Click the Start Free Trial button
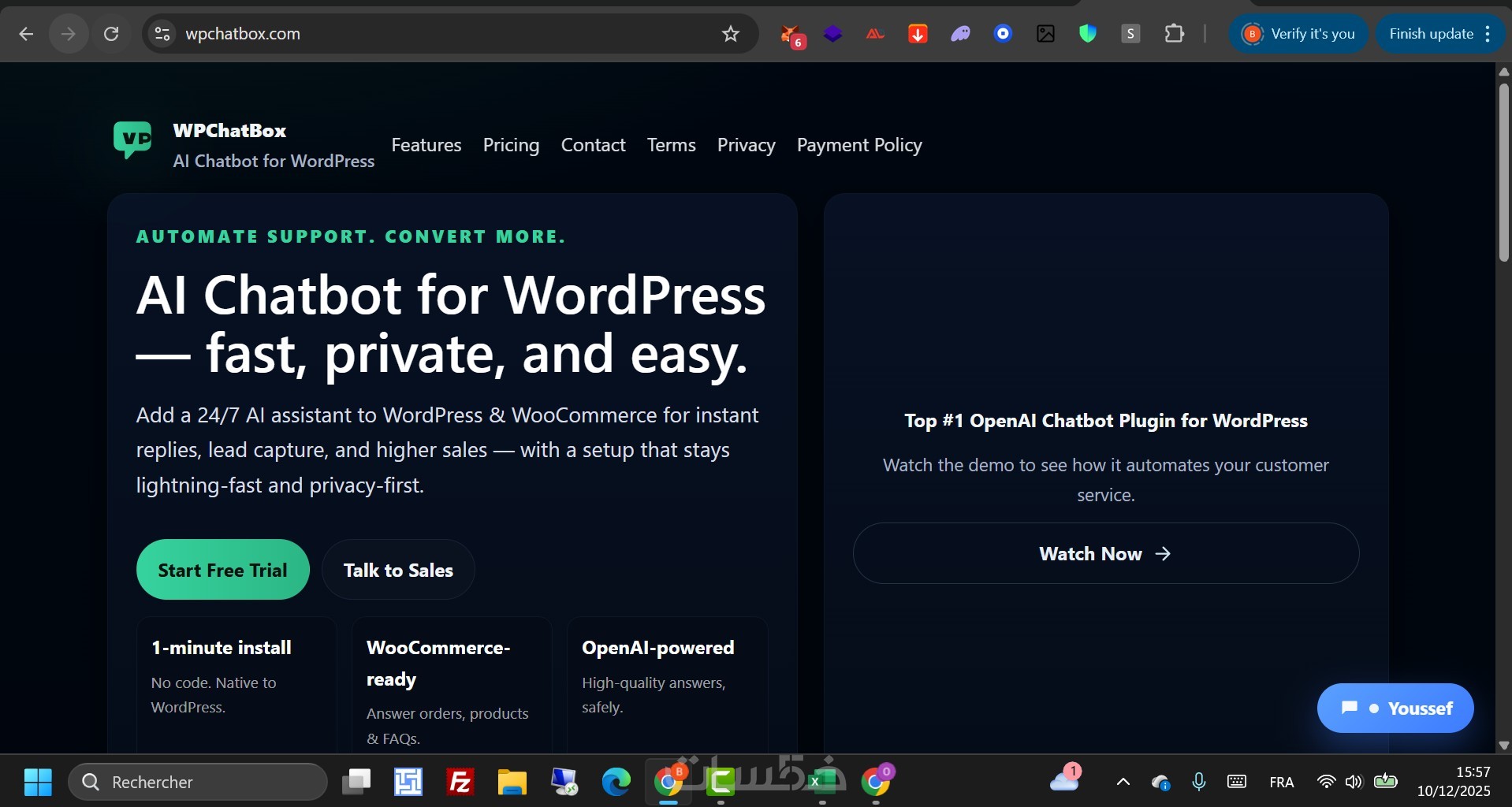The height and width of the screenshot is (807, 1512). (x=223, y=570)
